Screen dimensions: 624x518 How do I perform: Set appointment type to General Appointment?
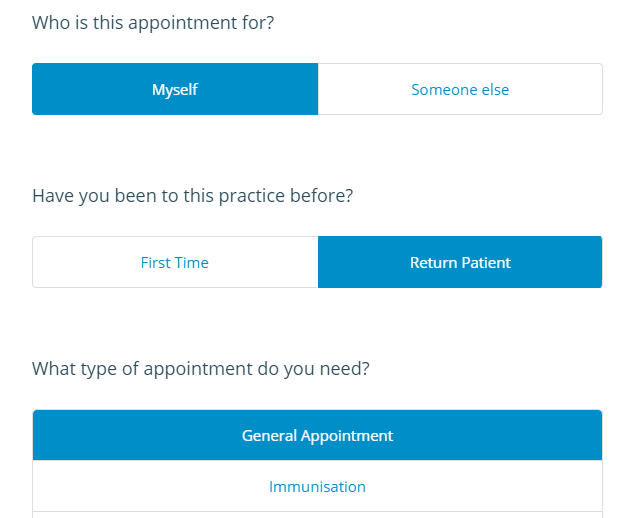coord(317,435)
